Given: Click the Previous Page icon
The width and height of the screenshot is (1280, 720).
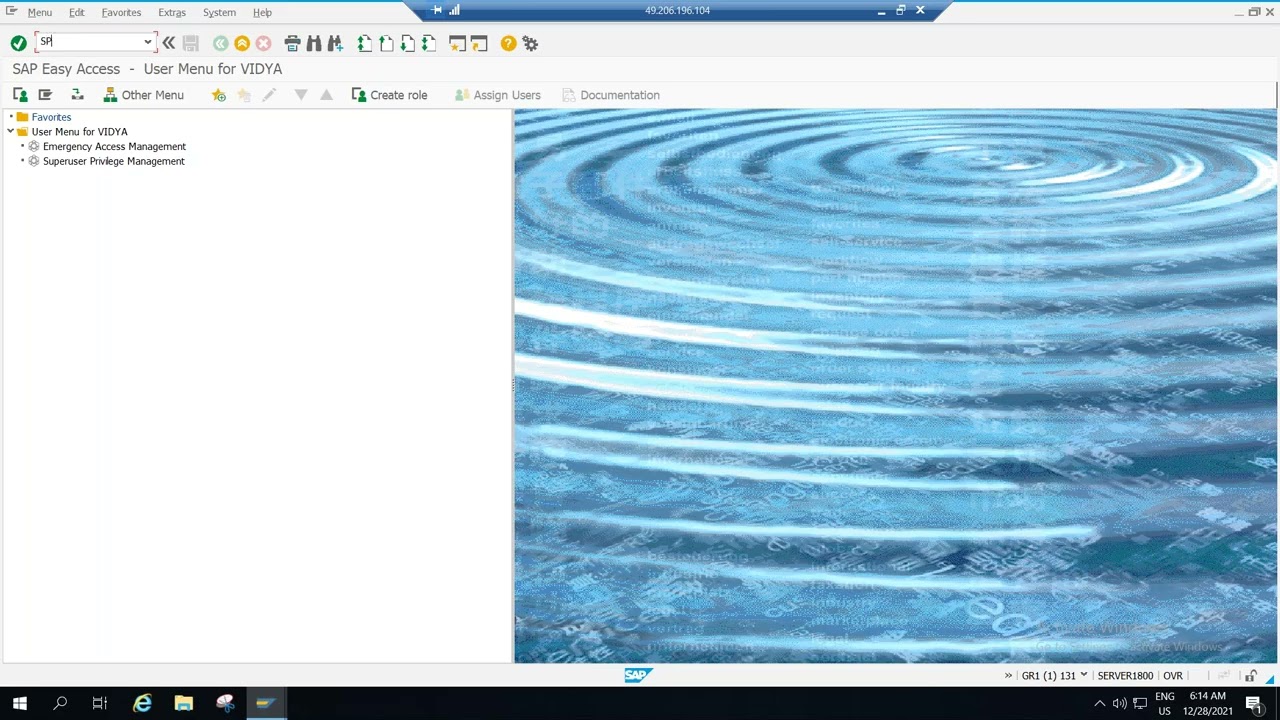Looking at the screenshot, I should (x=386, y=43).
